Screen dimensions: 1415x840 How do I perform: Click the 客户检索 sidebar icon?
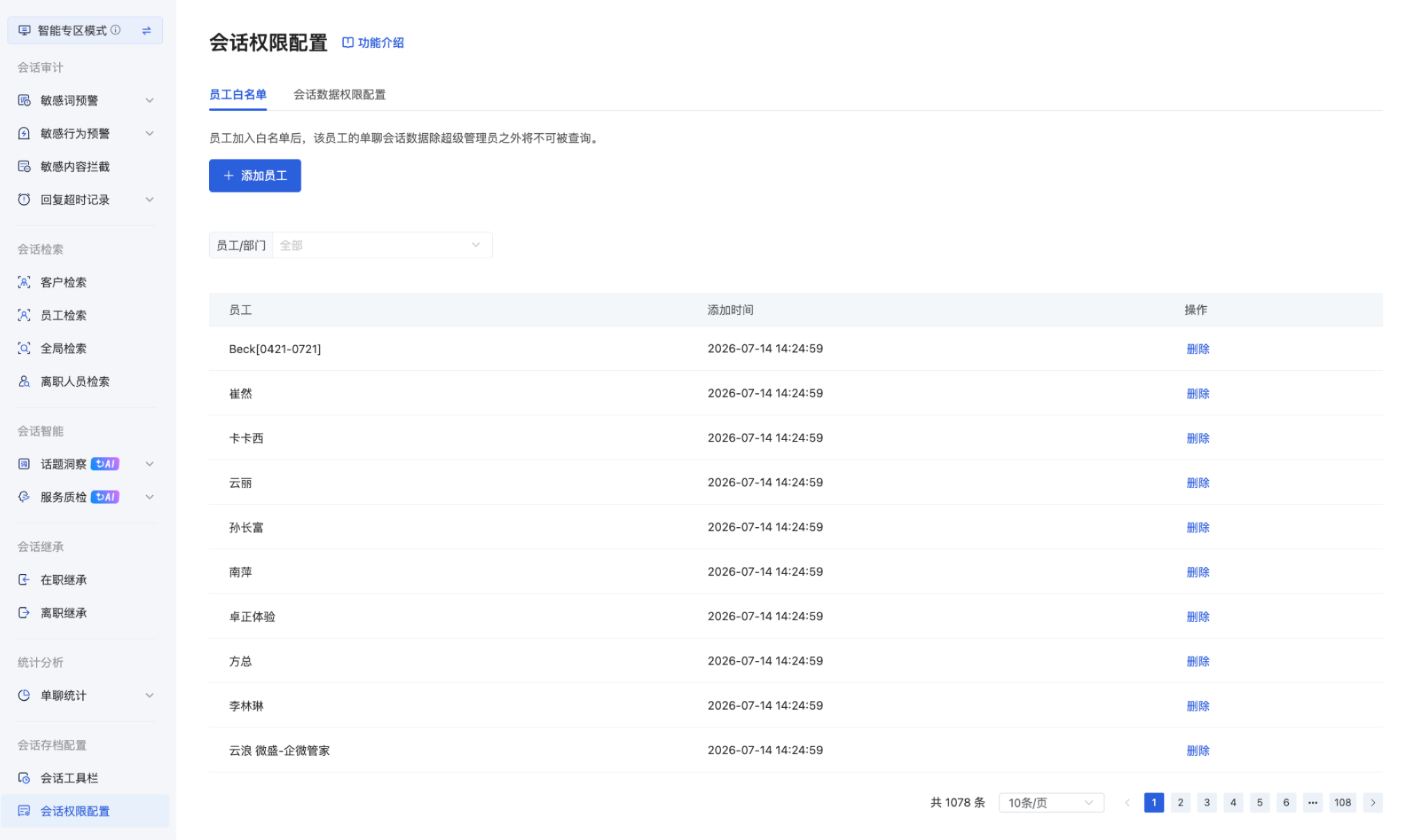pyautogui.click(x=24, y=282)
